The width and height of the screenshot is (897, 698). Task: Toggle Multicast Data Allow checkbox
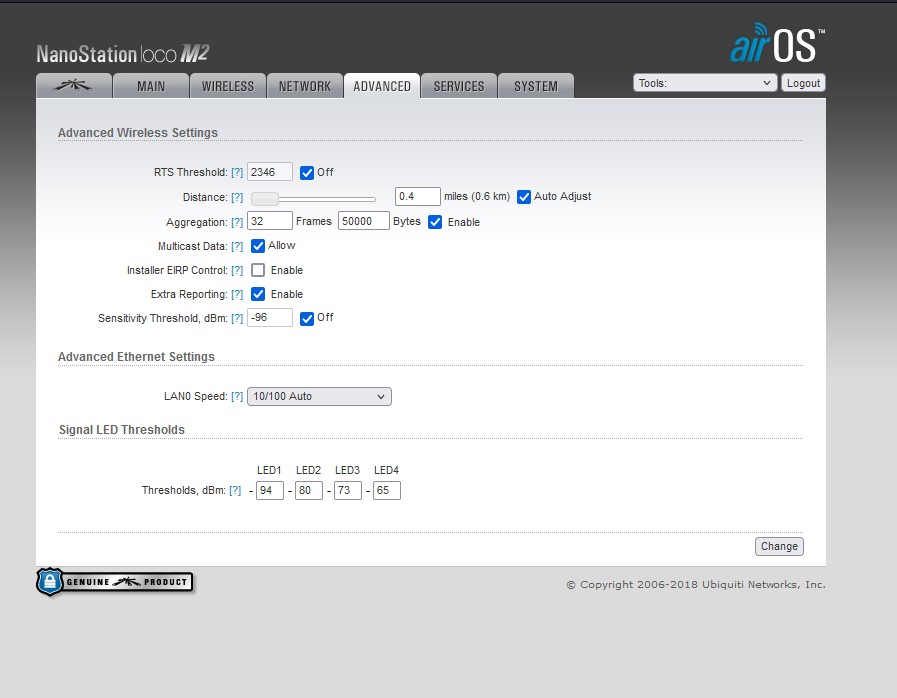point(258,246)
